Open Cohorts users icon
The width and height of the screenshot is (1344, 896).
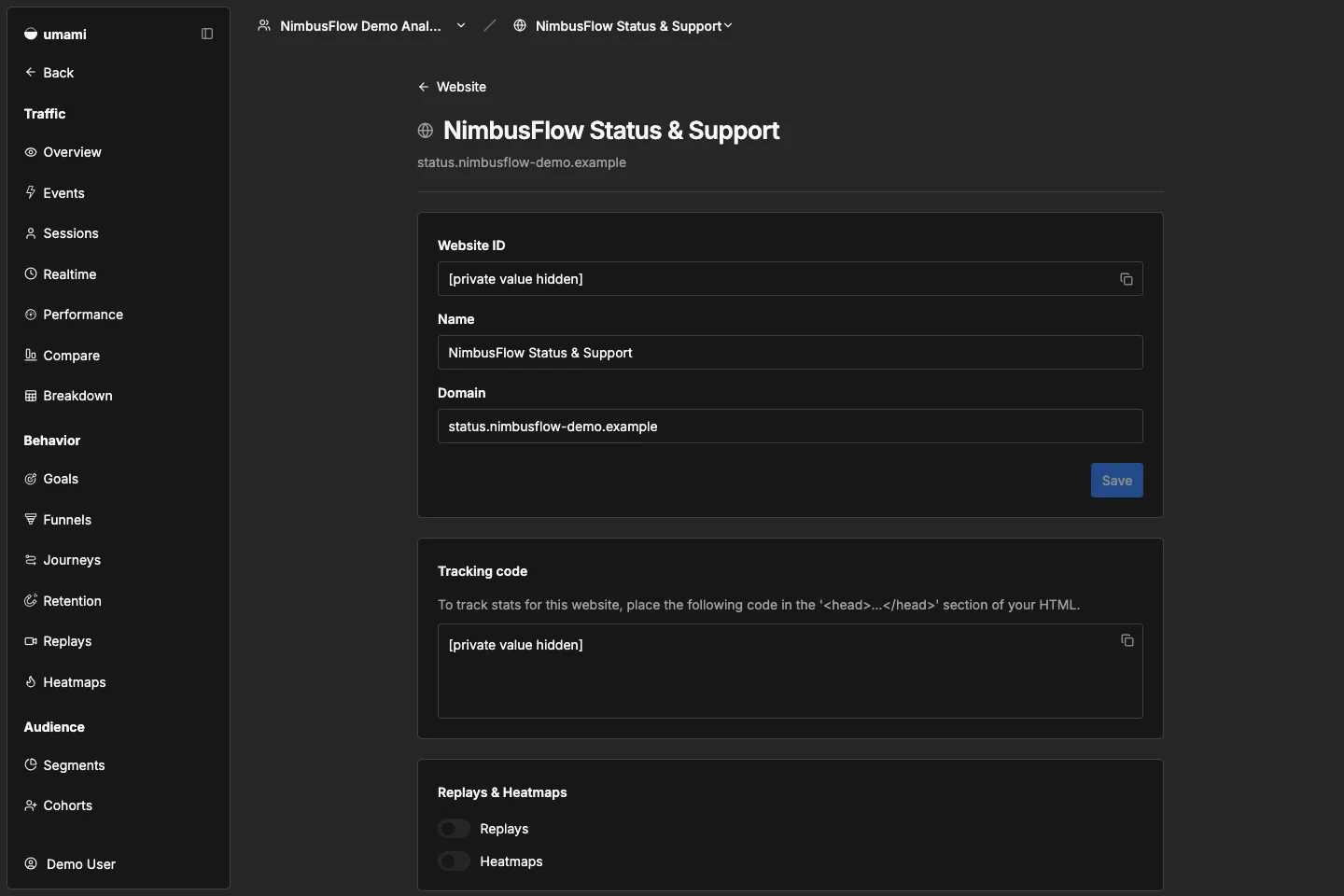click(31, 805)
